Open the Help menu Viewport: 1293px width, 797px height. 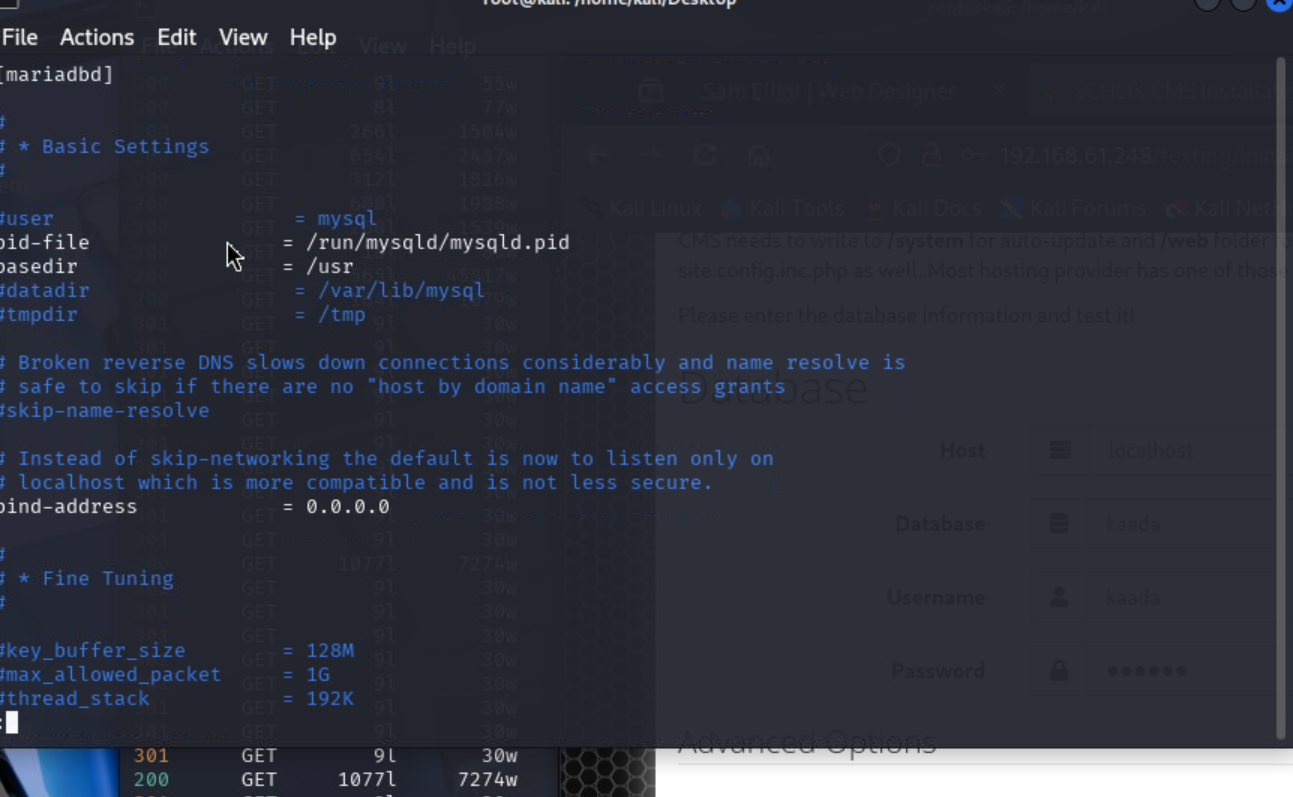[x=312, y=37]
